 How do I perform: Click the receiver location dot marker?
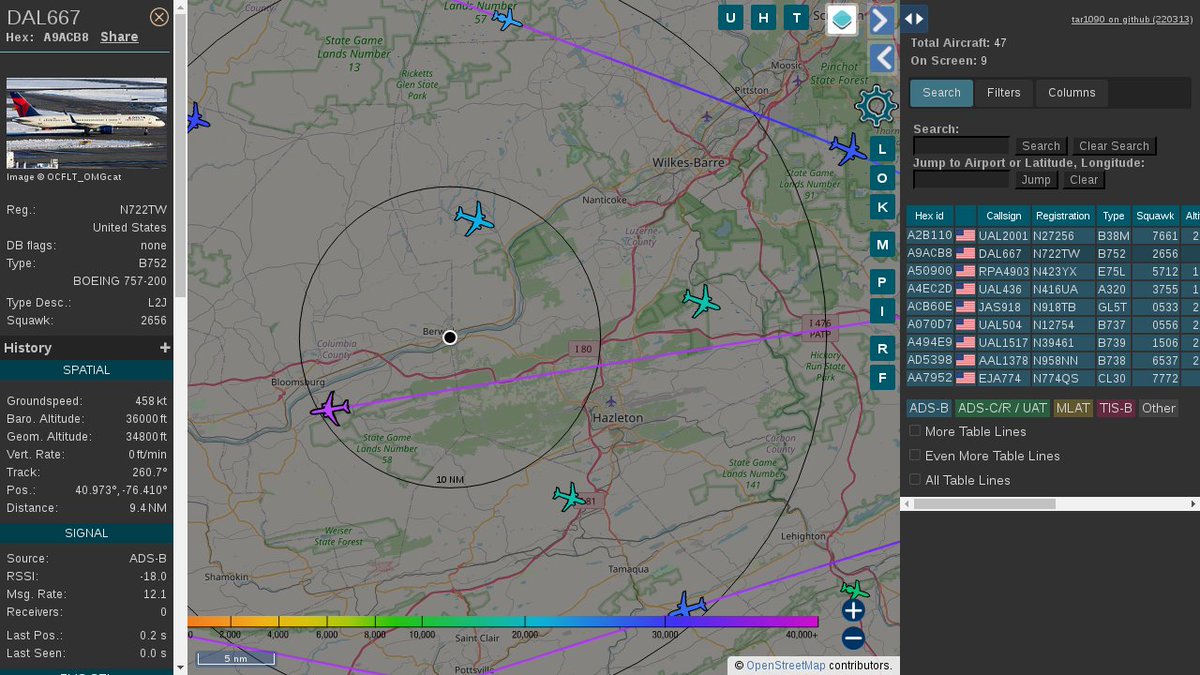tap(450, 337)
